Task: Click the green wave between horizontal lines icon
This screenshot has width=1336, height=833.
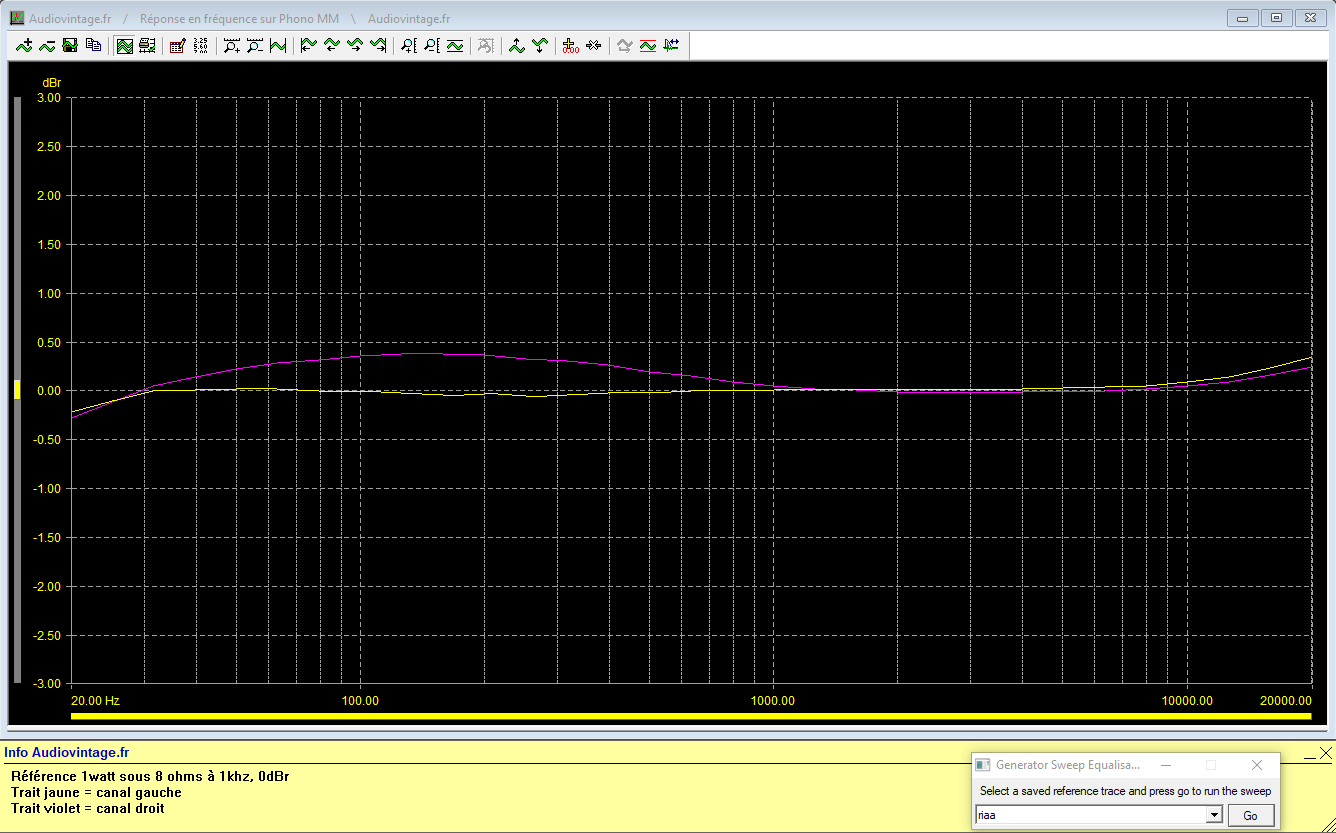Action: [x=455, y=45]
